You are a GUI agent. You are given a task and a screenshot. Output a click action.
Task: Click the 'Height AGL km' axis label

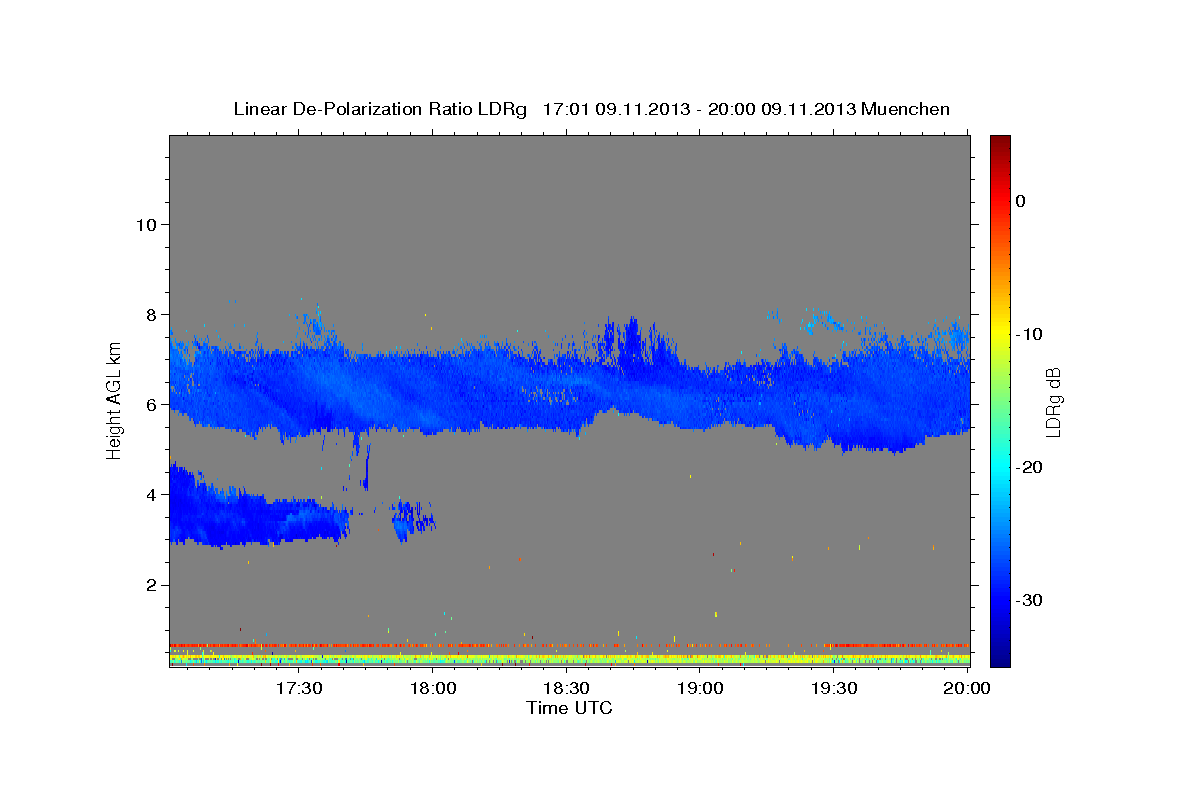click(x=115, y=401)
